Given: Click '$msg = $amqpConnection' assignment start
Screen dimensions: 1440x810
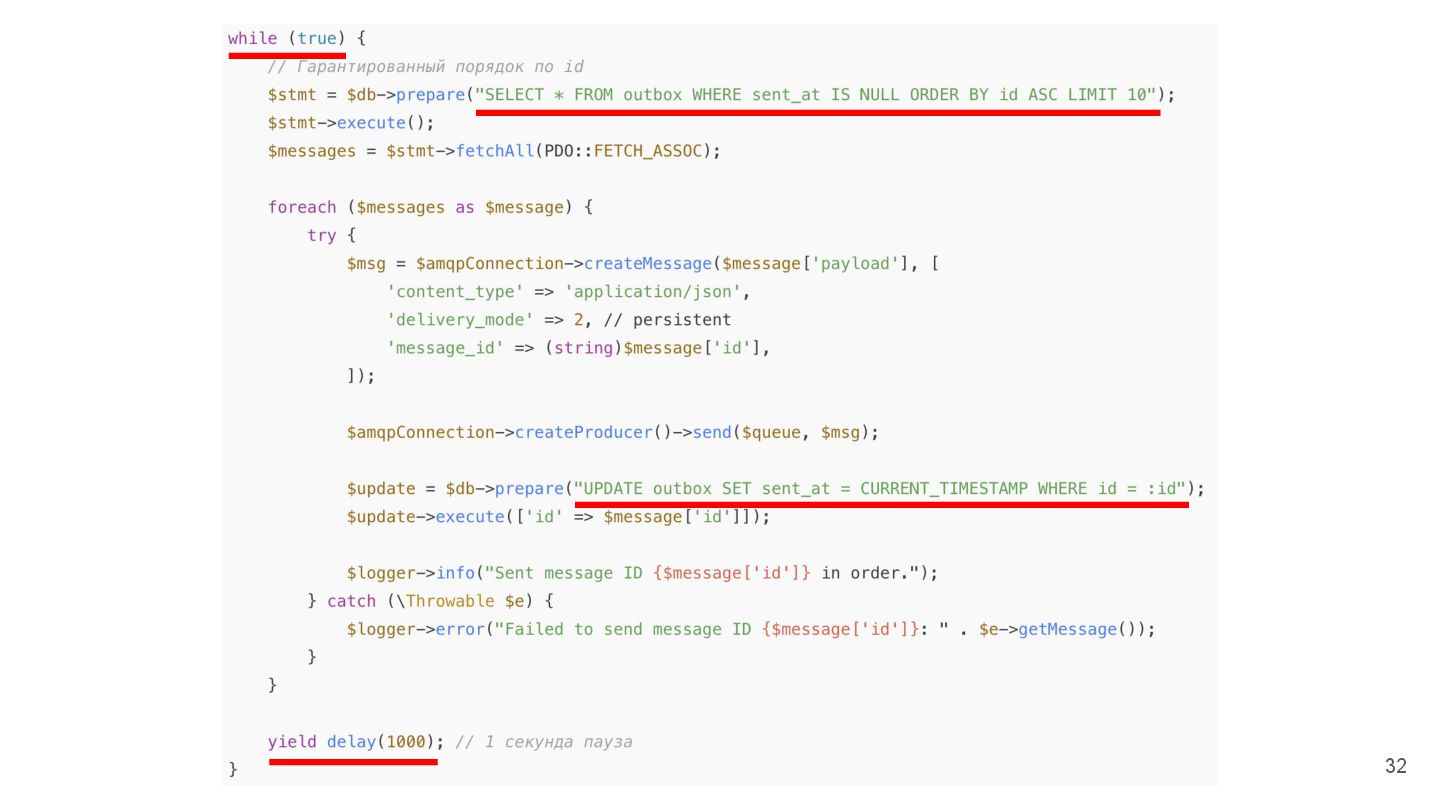Looking at the screenshot, I should pyautogui.click(x=455, y=264).
